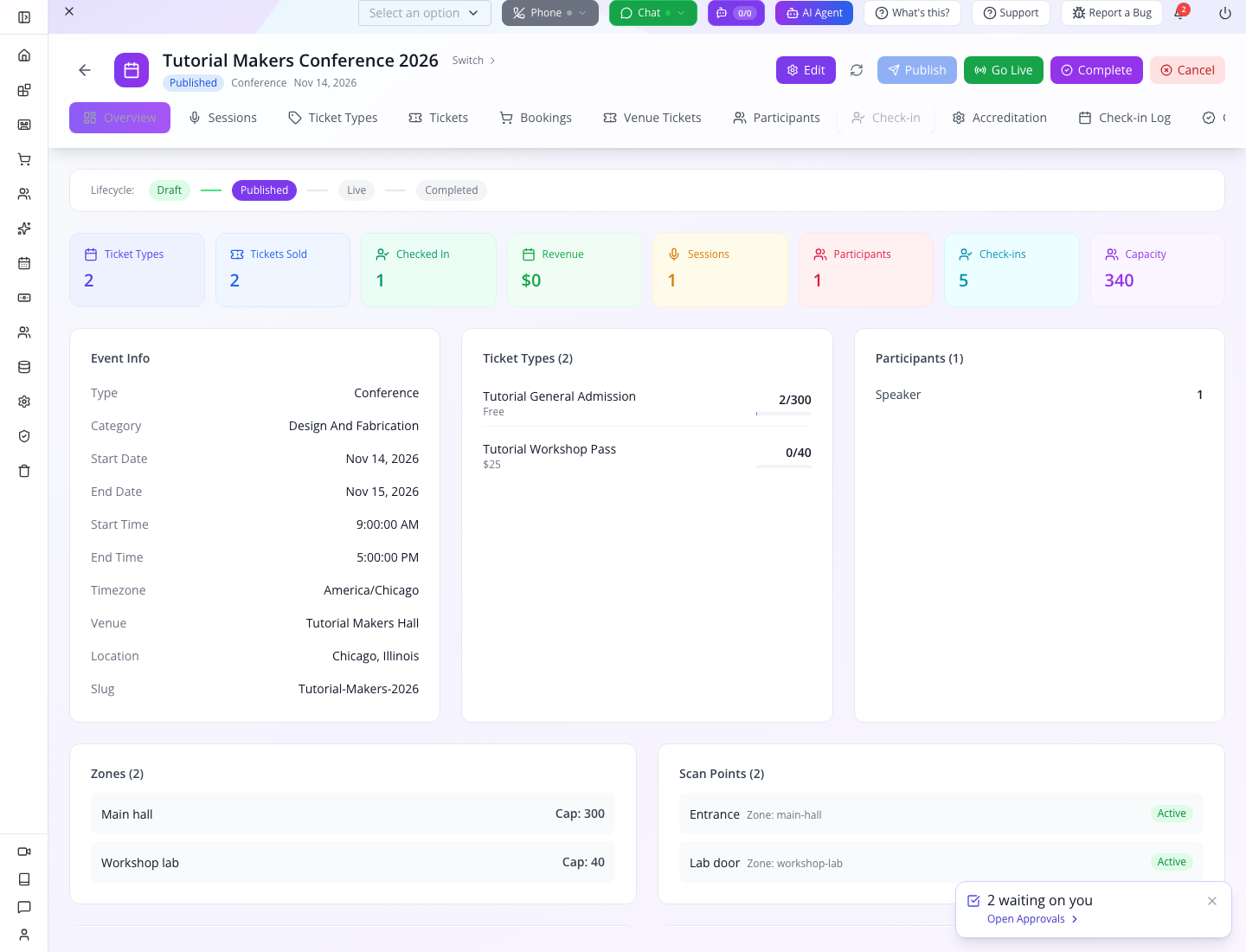Click the power logout icon
This screenshot has width=1246, height=952.
click(1225, 13)
